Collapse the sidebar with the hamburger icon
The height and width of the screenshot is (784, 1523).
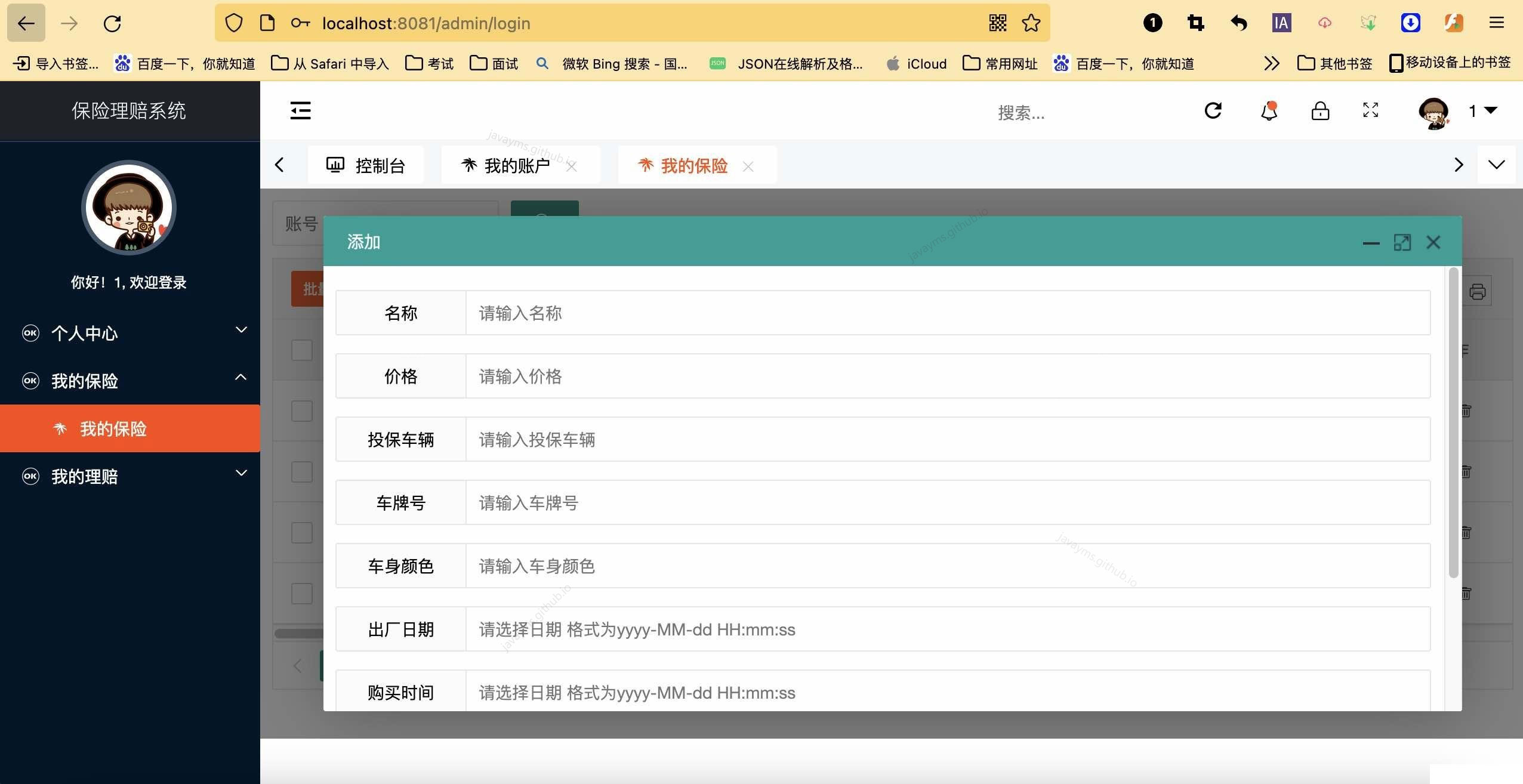pyautogui.click(x=300, y=111)
